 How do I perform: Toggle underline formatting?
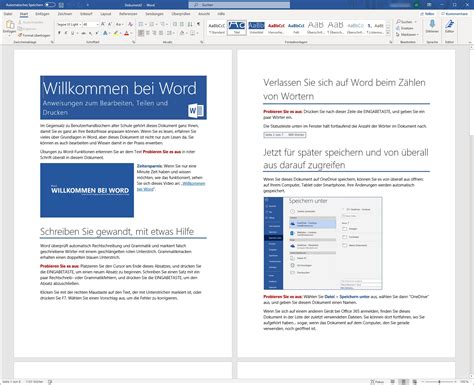(x=73, y=33)
